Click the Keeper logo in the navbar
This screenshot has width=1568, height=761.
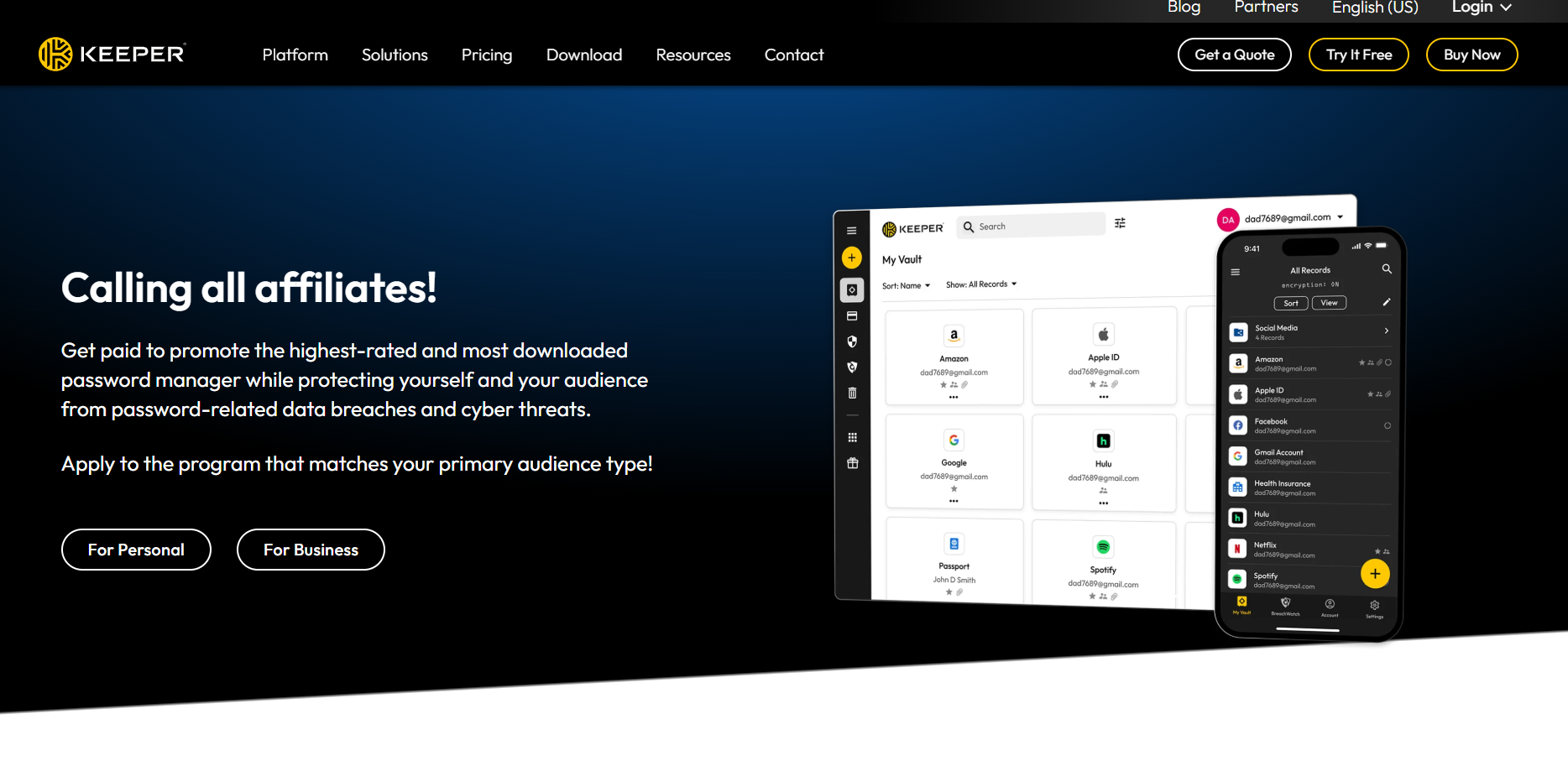(112, 55)
